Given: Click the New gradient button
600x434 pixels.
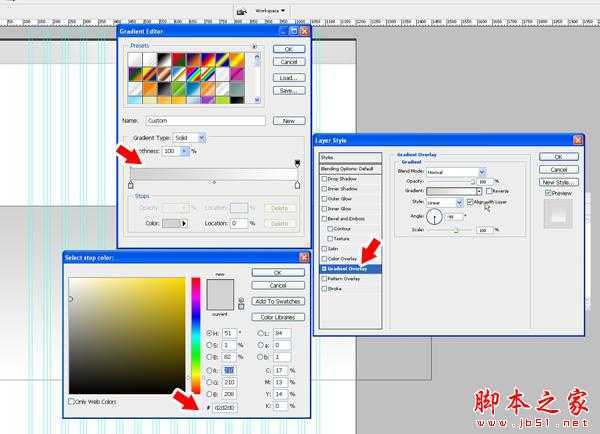Looking at the screenshot, I should tap(289, 121).
